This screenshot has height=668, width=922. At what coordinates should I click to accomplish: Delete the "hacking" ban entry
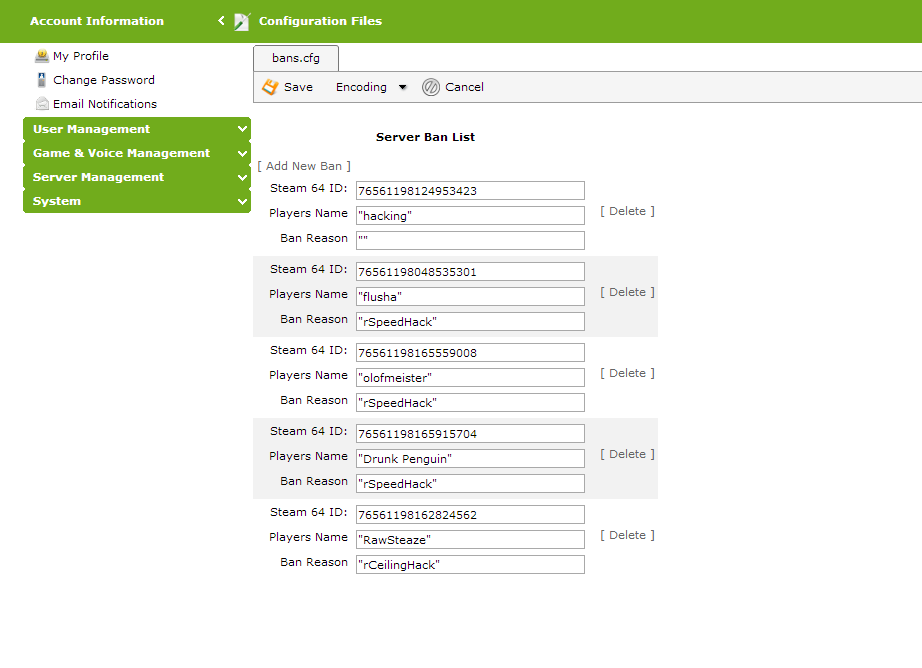[627, 211]
